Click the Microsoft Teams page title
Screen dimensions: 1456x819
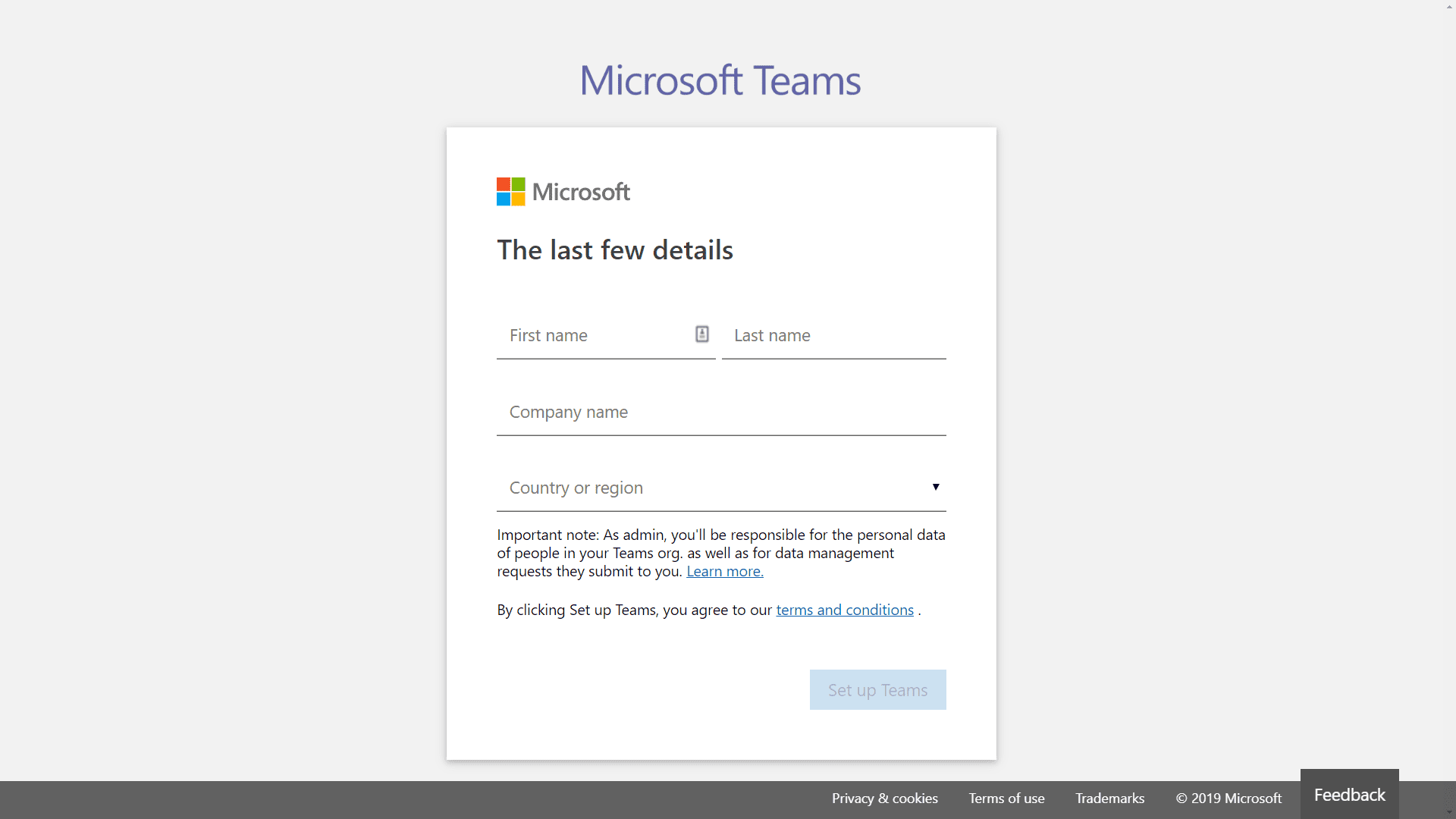tap(720, 80)
